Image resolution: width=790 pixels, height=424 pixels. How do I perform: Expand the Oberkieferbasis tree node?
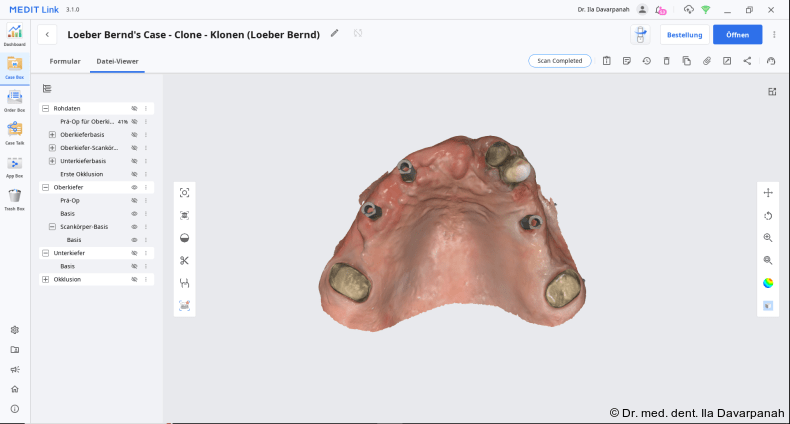point(52,134)
